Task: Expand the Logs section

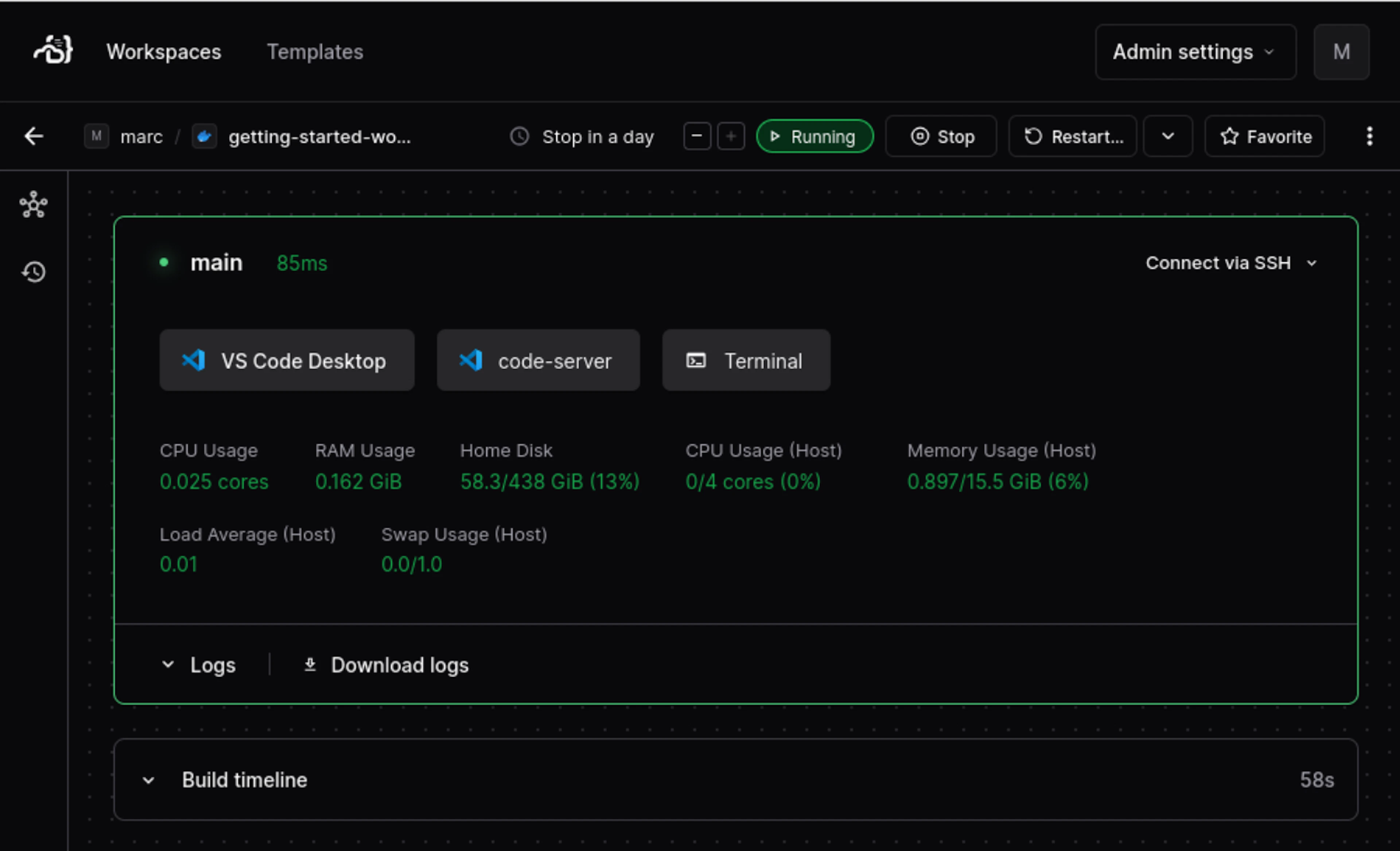Action: 198,665
